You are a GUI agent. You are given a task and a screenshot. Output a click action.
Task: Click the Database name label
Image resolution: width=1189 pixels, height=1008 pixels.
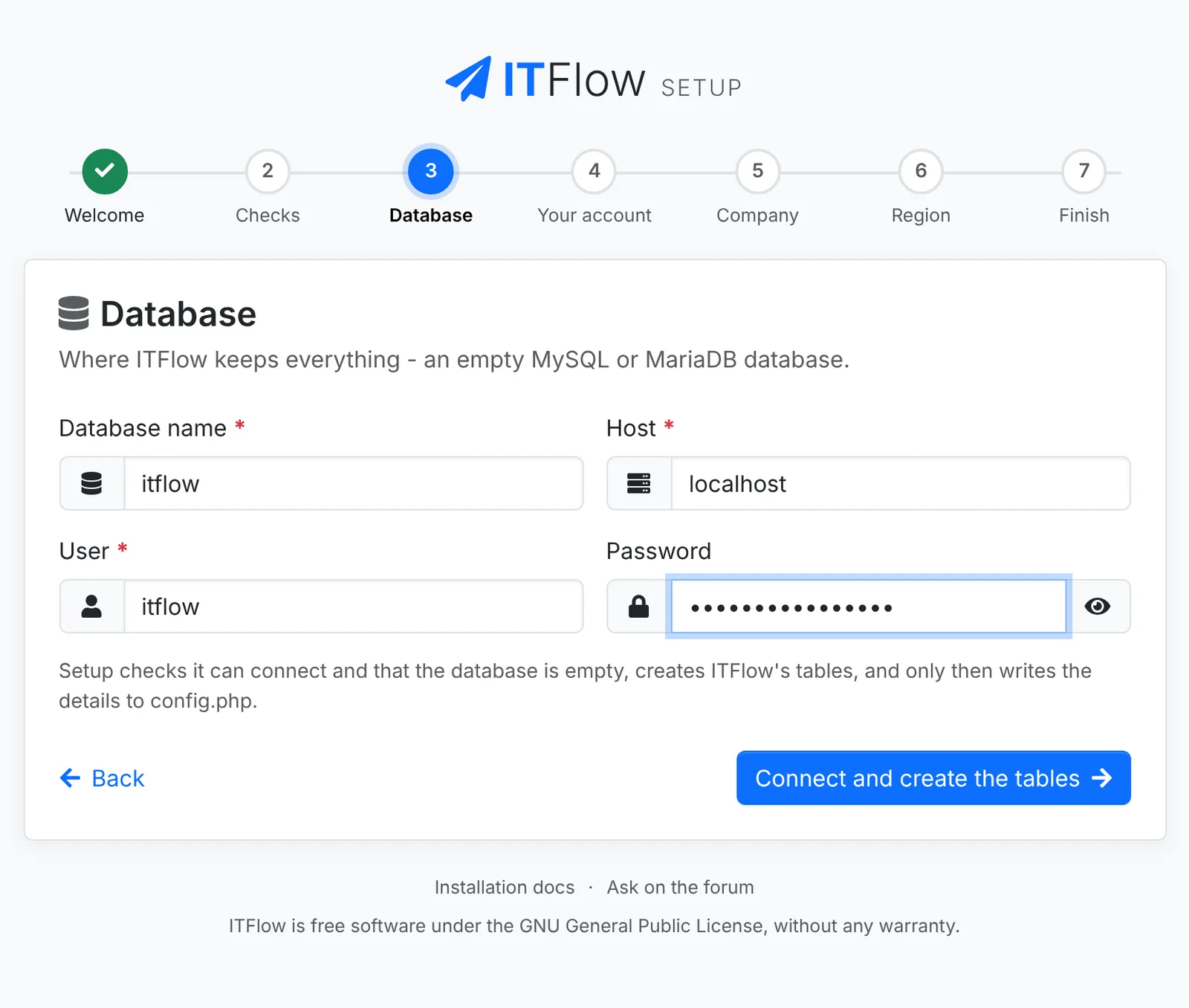point(143,428)
